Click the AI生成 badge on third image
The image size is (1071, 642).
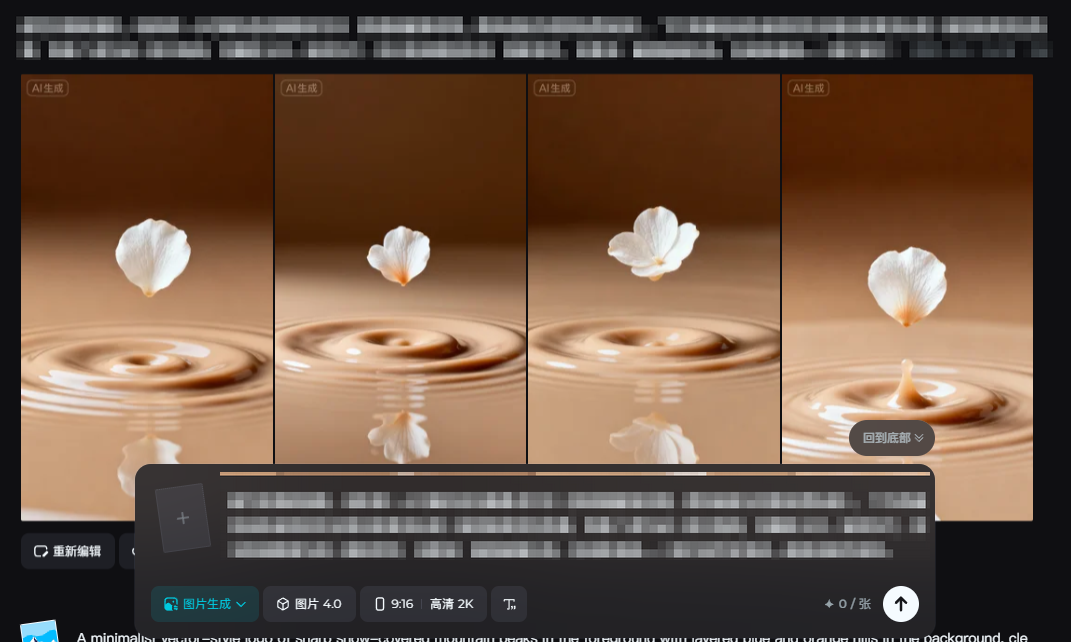click(554, 88)
